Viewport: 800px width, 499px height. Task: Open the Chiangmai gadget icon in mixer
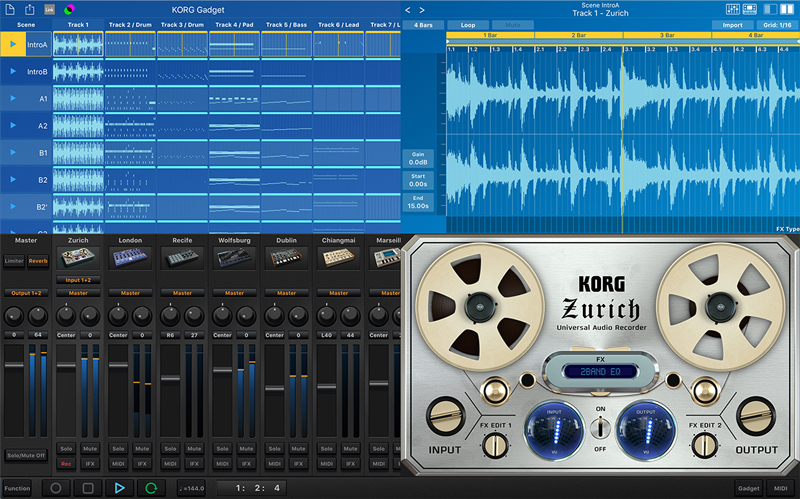tap(338, 257)
